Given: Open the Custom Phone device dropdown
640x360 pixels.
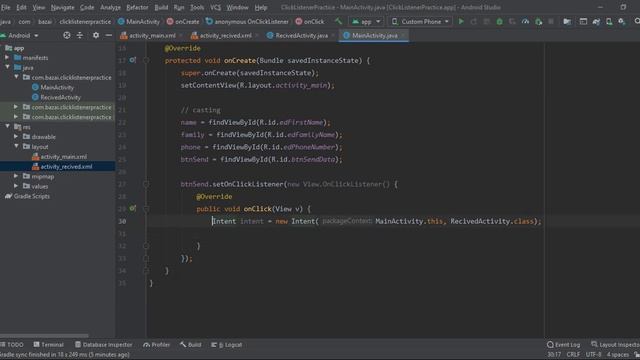Looking at the screenshot, I should click(420, 22).
